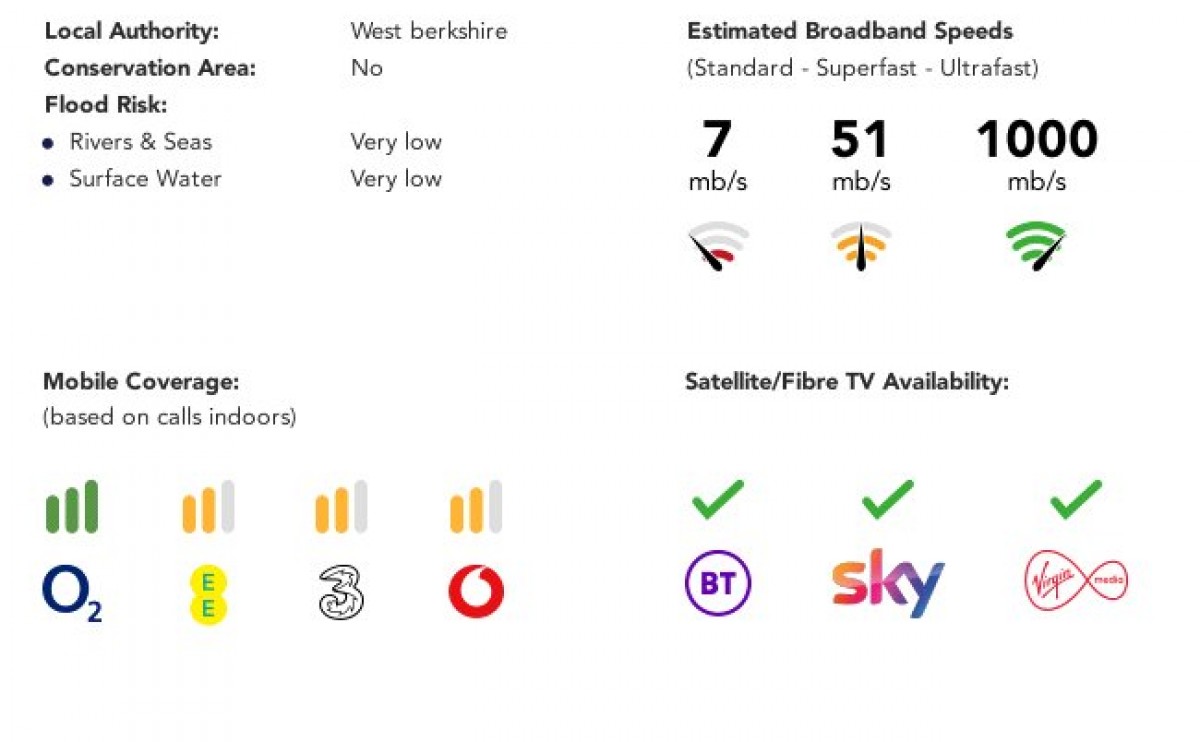Click the 1000 mb/s speed value

click(1036, 140)
